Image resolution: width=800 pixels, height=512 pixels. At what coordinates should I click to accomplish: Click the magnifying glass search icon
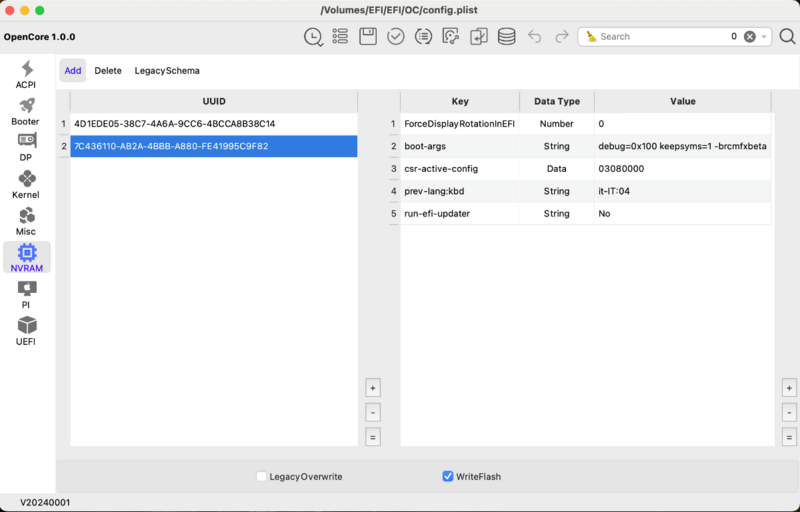(787, 37)
